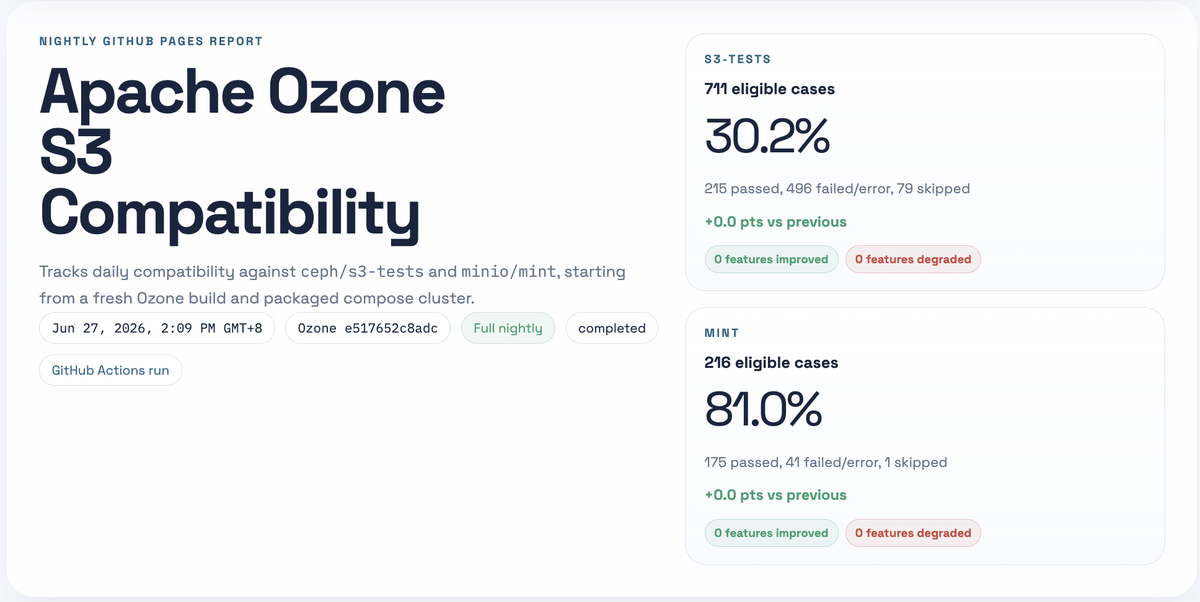
Task: Open the GitHub Actions run link
Action: 110,370
